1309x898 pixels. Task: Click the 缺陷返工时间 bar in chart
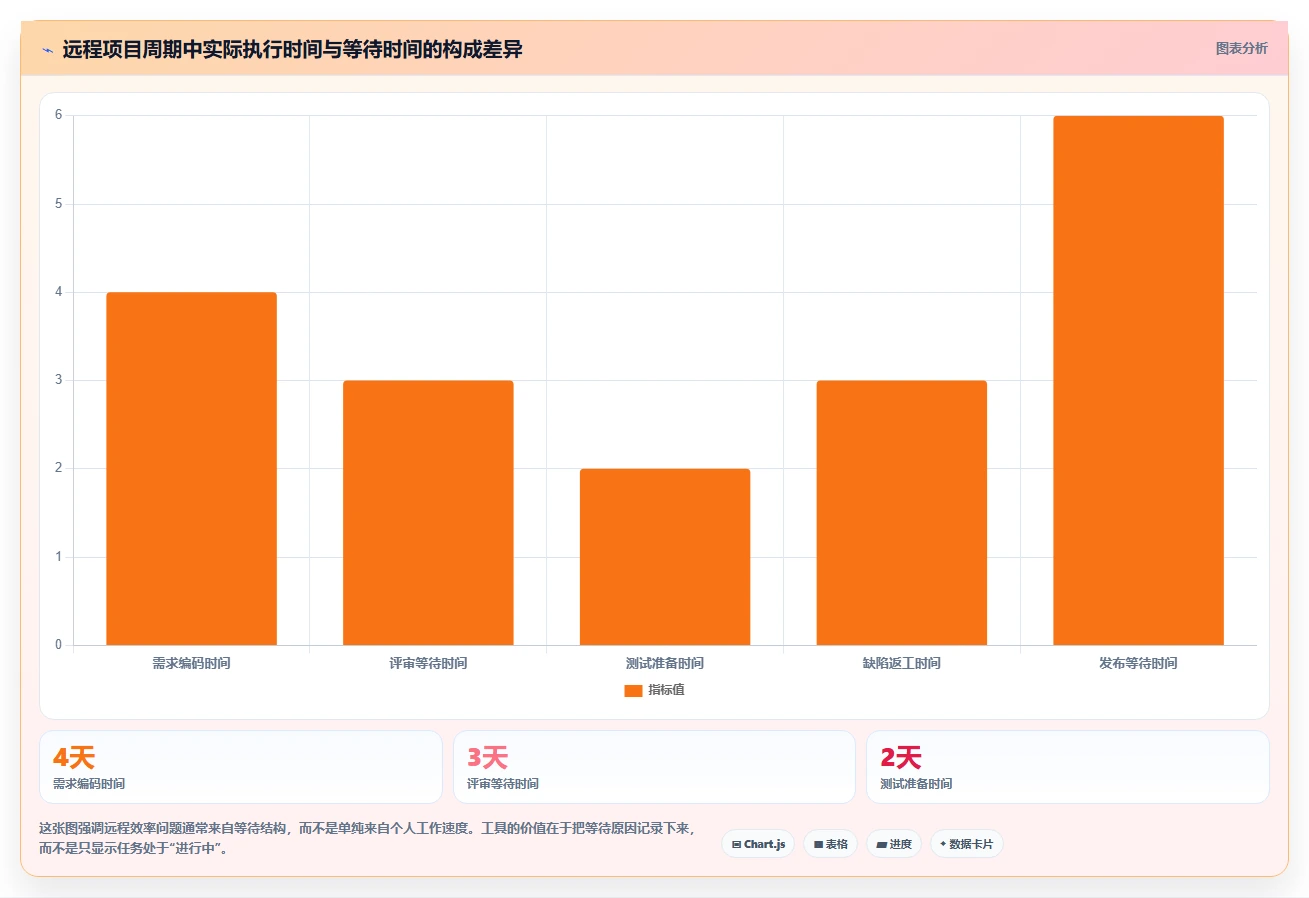click(x=902, y=512)
